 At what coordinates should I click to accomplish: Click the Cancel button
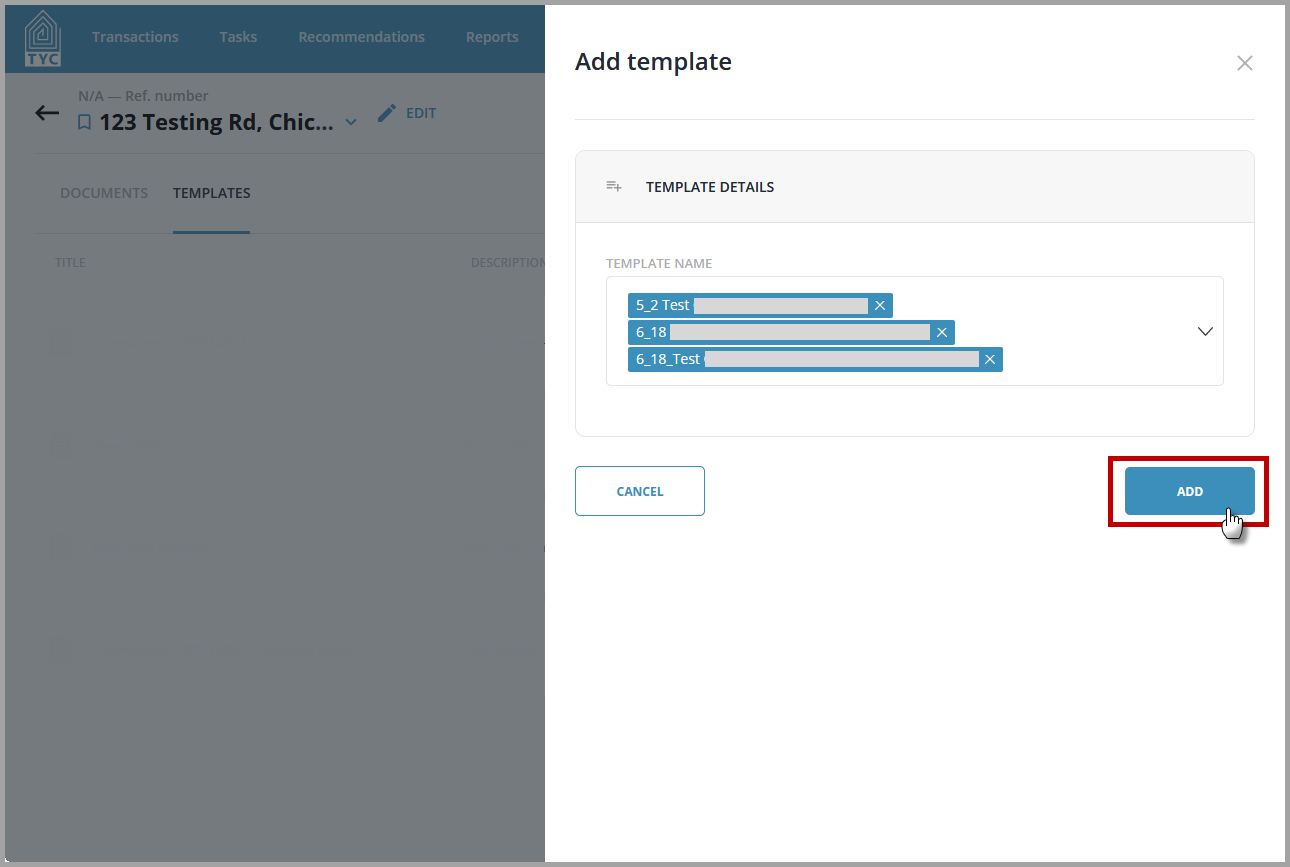[x=640, y=491]
